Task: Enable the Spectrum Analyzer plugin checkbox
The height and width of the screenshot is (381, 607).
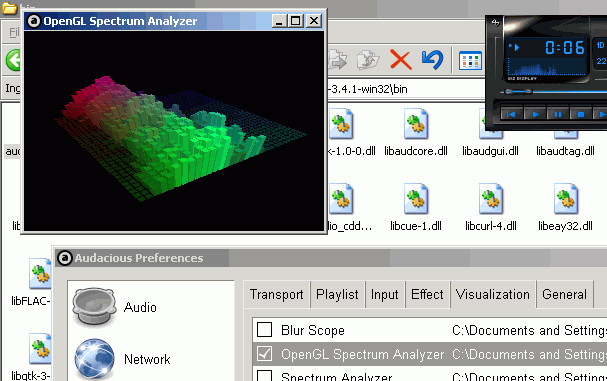Action: pos(264,376)
